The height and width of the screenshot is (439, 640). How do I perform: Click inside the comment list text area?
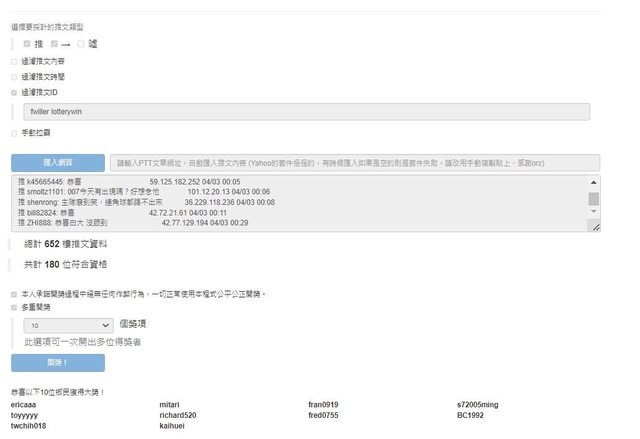point(300,203)
